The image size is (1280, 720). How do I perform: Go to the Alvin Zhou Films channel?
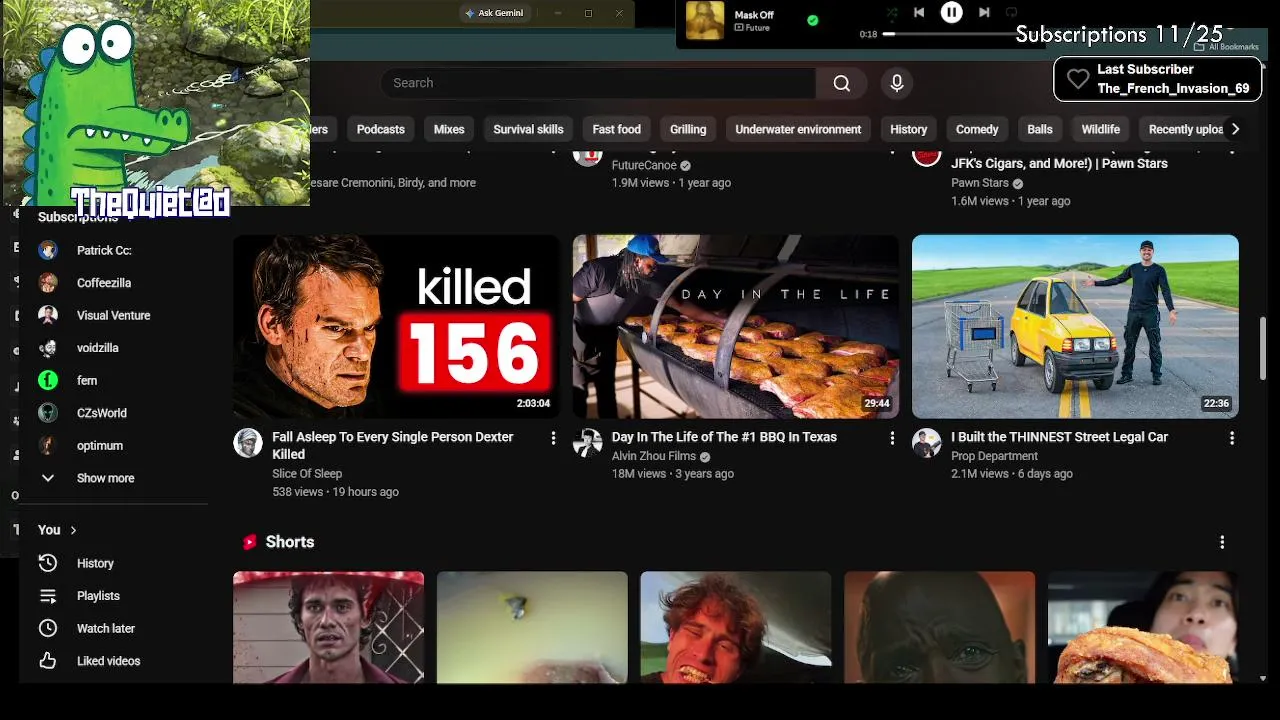coord(654,456)
